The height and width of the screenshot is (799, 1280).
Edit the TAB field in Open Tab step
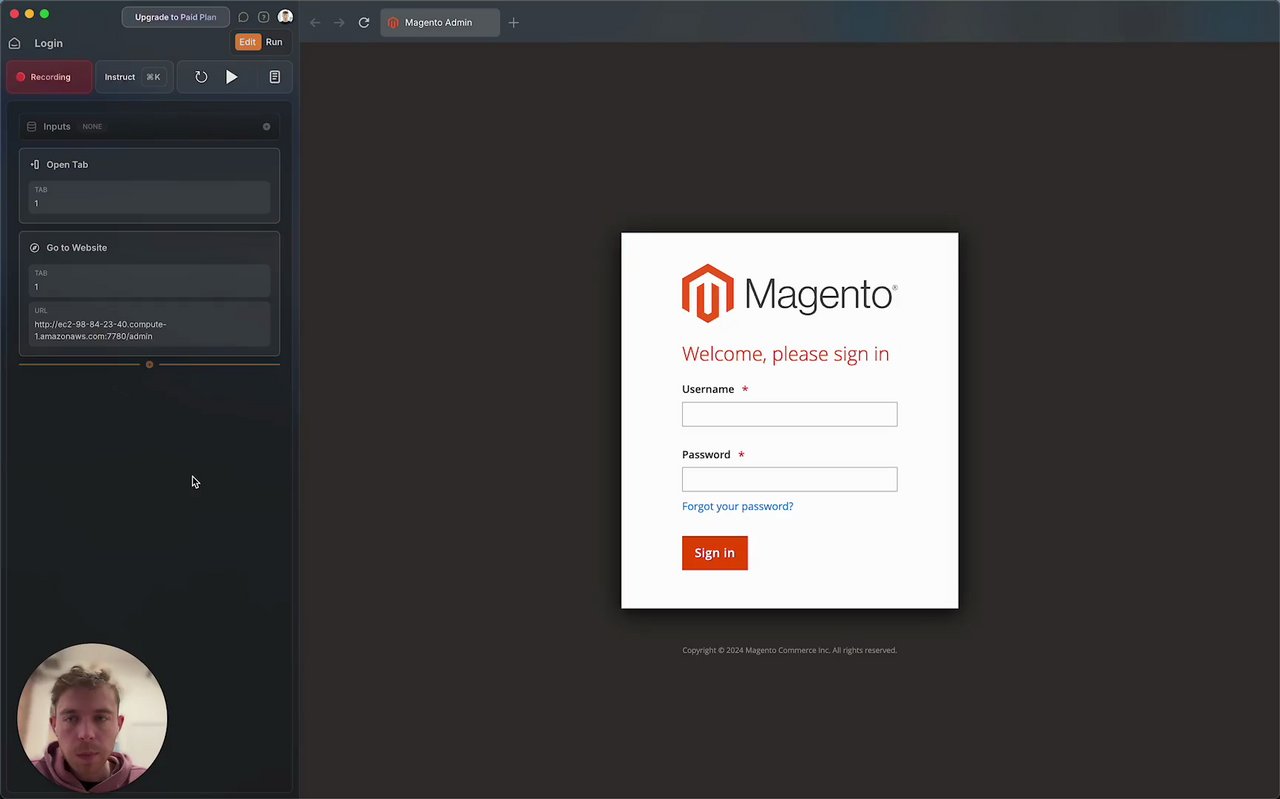coord(149,197)
